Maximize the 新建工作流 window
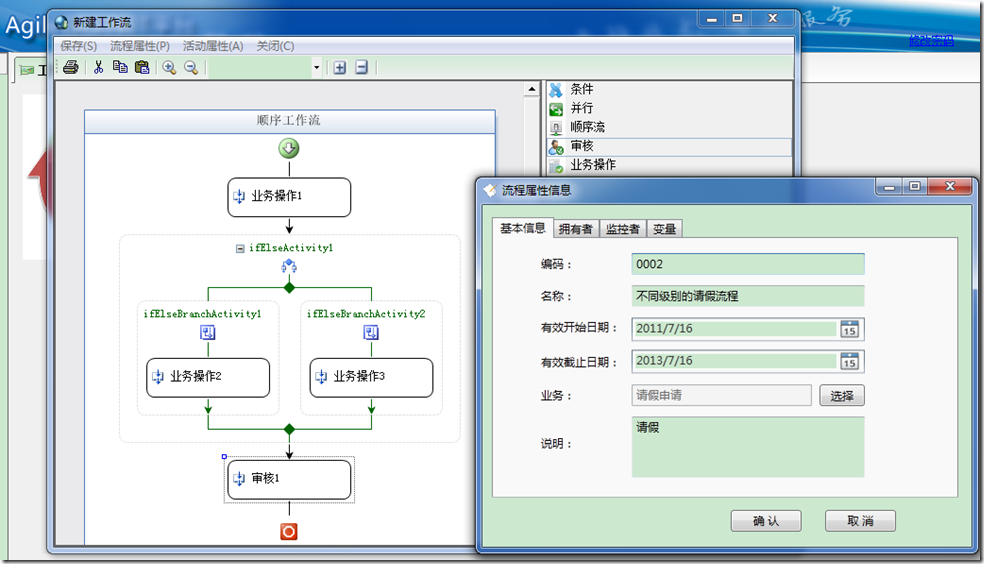 pos(737,19)
